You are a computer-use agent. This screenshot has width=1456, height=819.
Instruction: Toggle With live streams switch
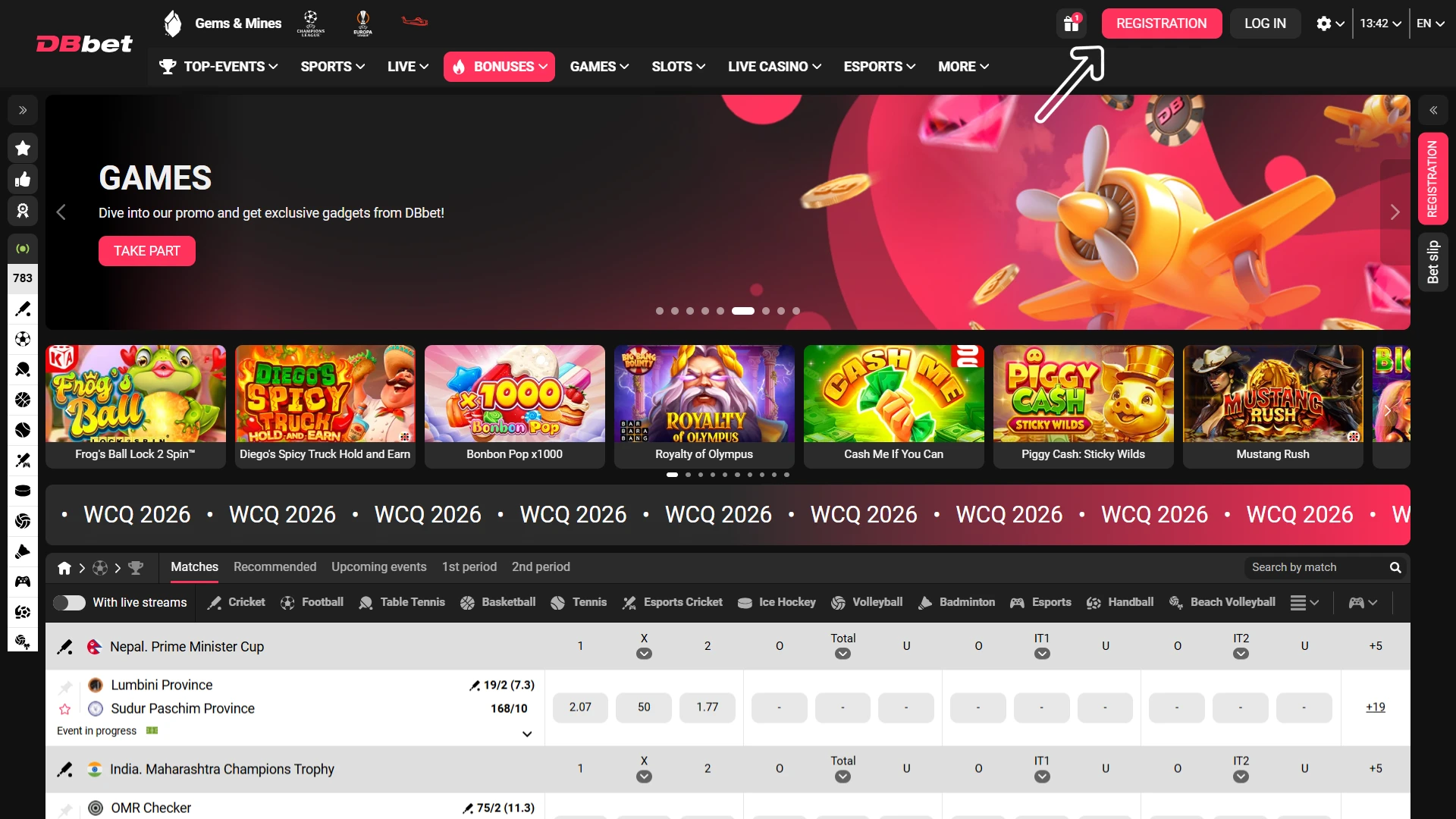click(69, 603)
